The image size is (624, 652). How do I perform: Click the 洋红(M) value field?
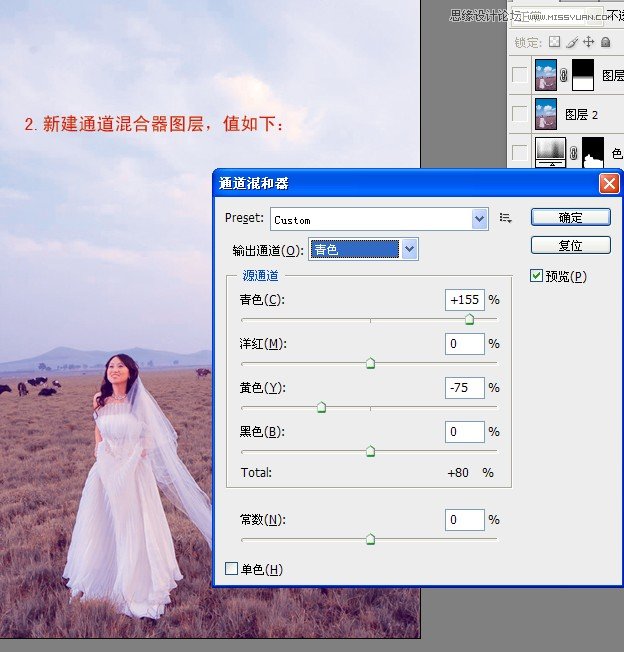pos(465,343)
